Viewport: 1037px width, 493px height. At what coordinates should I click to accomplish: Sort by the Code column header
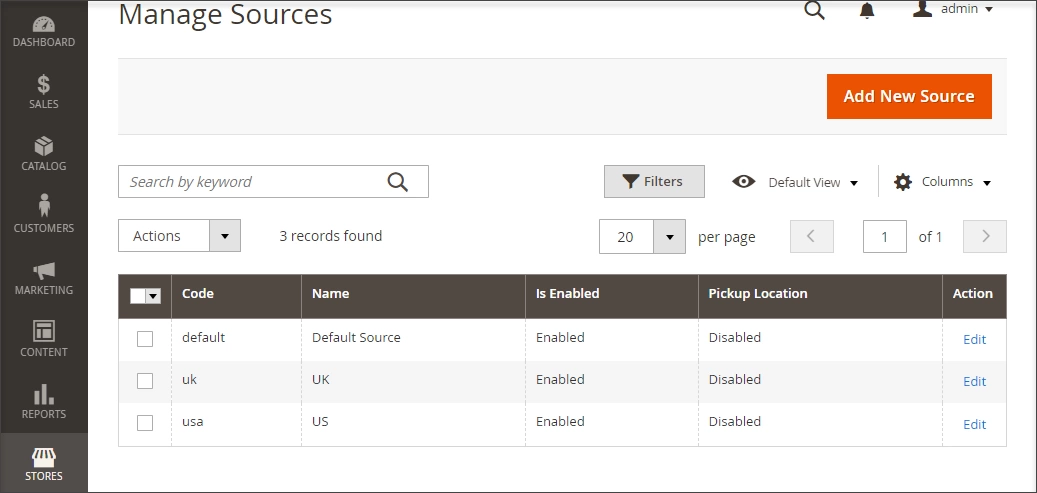(x=236, y=294)
